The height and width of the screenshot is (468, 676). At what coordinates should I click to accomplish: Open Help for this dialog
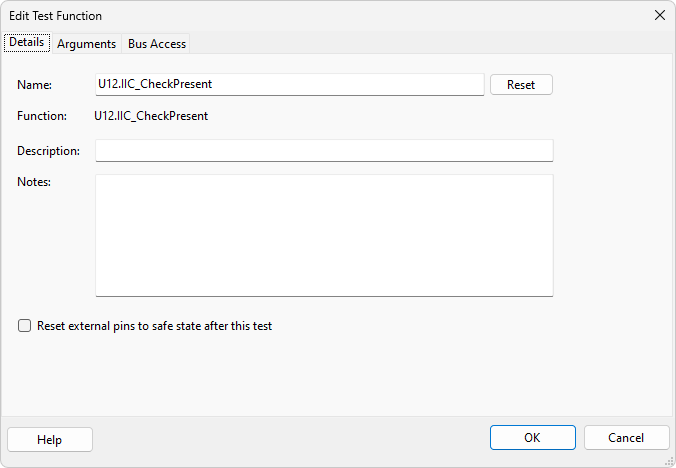pos(50,440)
